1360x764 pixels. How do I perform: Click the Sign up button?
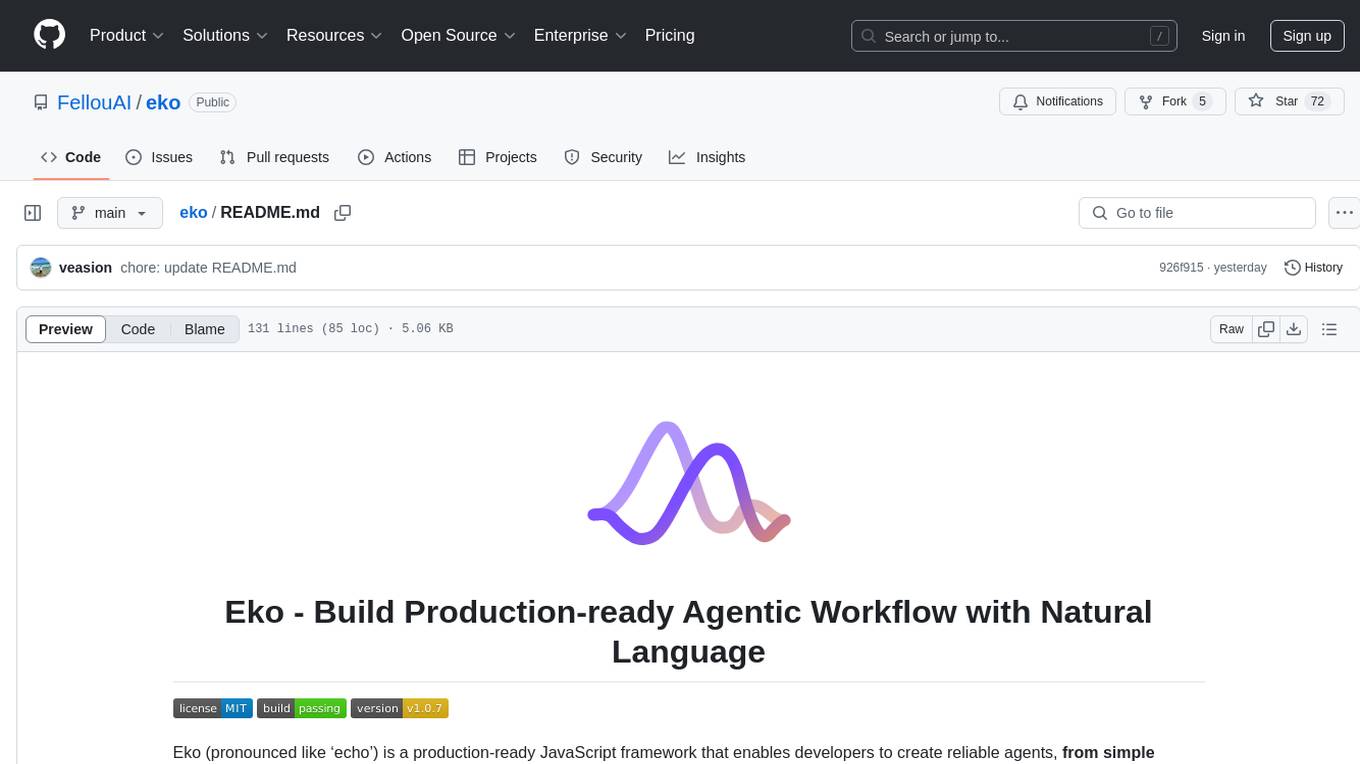[1307, 36]
